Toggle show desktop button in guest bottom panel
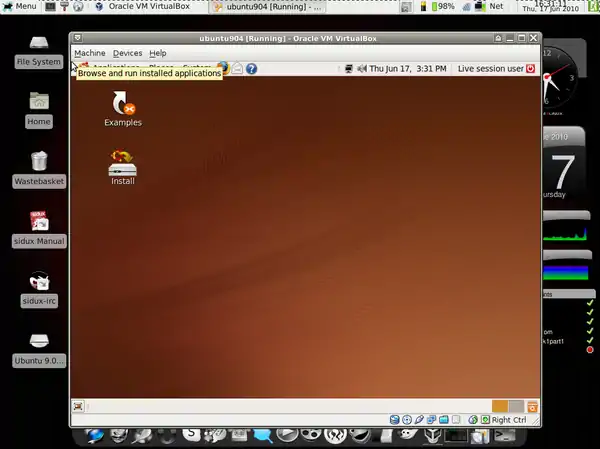Viewport: 600px width, 449px height. pyautogui.click(x=78, y=406)
